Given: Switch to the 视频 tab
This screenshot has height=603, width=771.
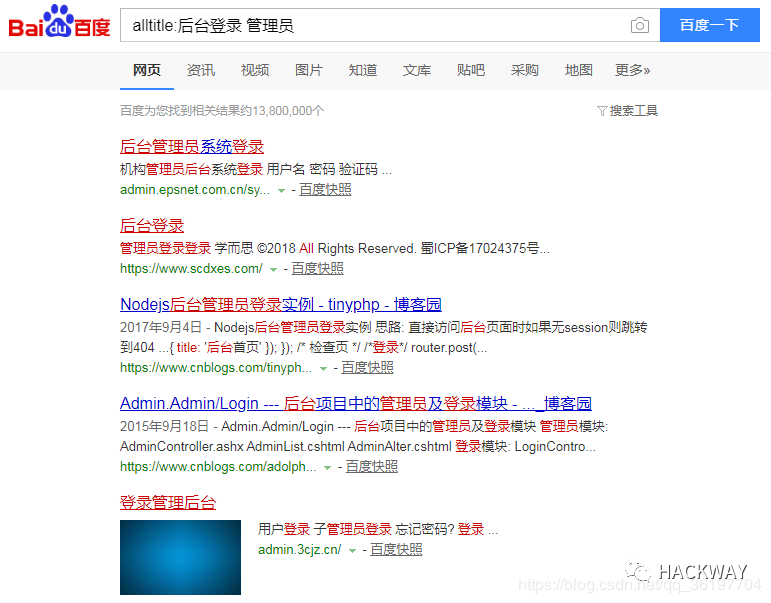Looking at the screenshot, I should click(x=255, y=70).
